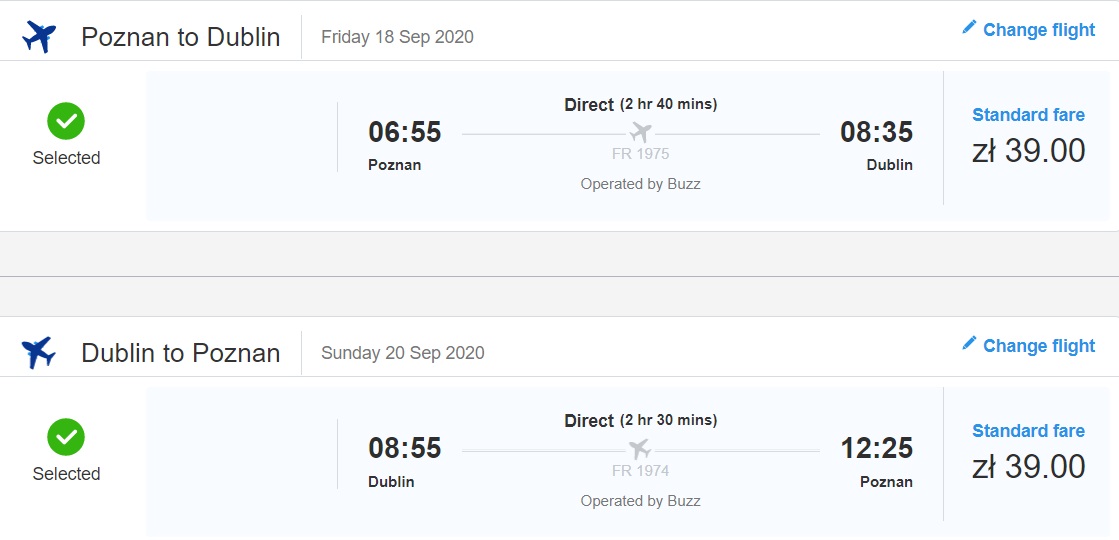Change flight for Sunday 20 Sep

coord(1028,345)
